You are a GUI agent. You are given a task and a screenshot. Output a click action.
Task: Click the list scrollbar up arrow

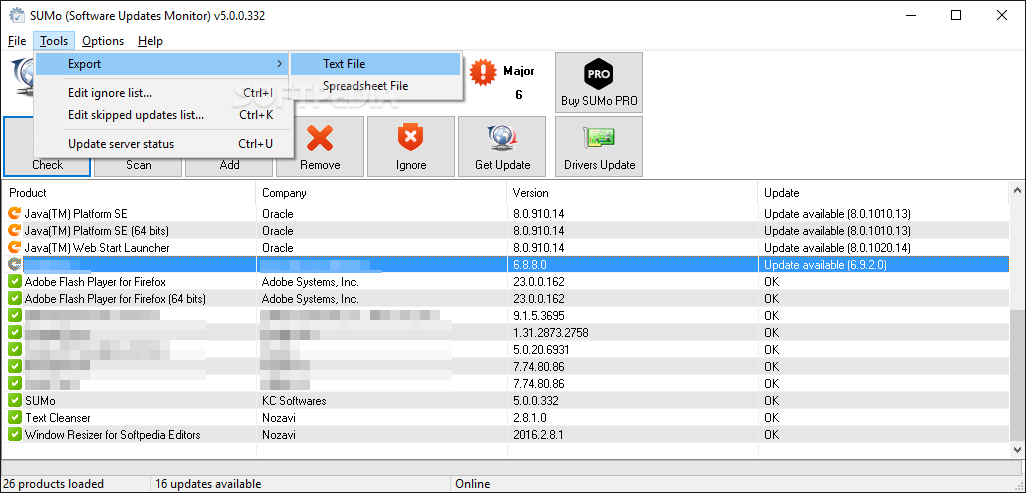point(1017,191)
